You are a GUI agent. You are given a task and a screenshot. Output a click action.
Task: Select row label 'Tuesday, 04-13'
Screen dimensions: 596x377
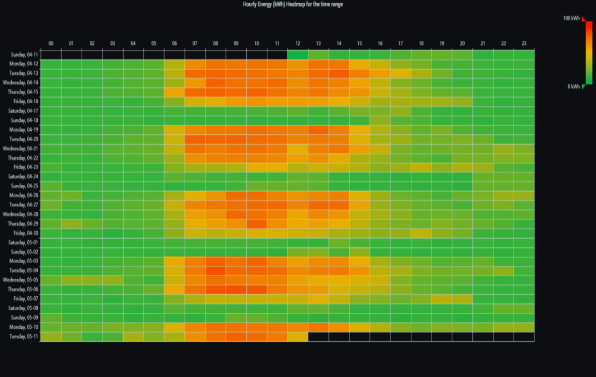pos(24,73)
